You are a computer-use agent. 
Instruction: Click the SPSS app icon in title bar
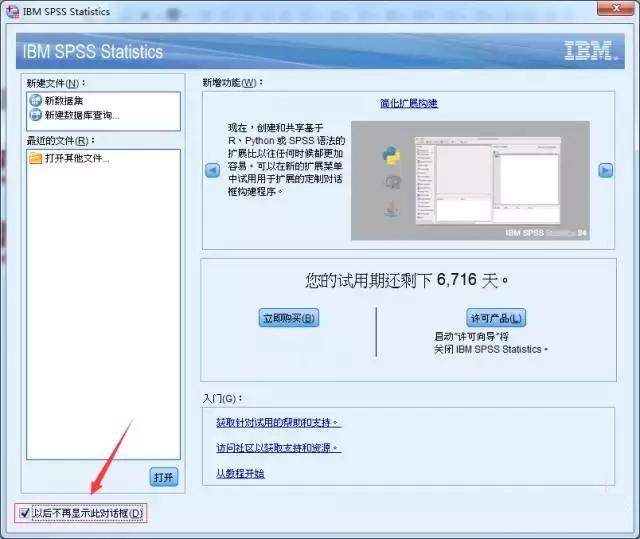pyautogui.click(x=12, y=11)
